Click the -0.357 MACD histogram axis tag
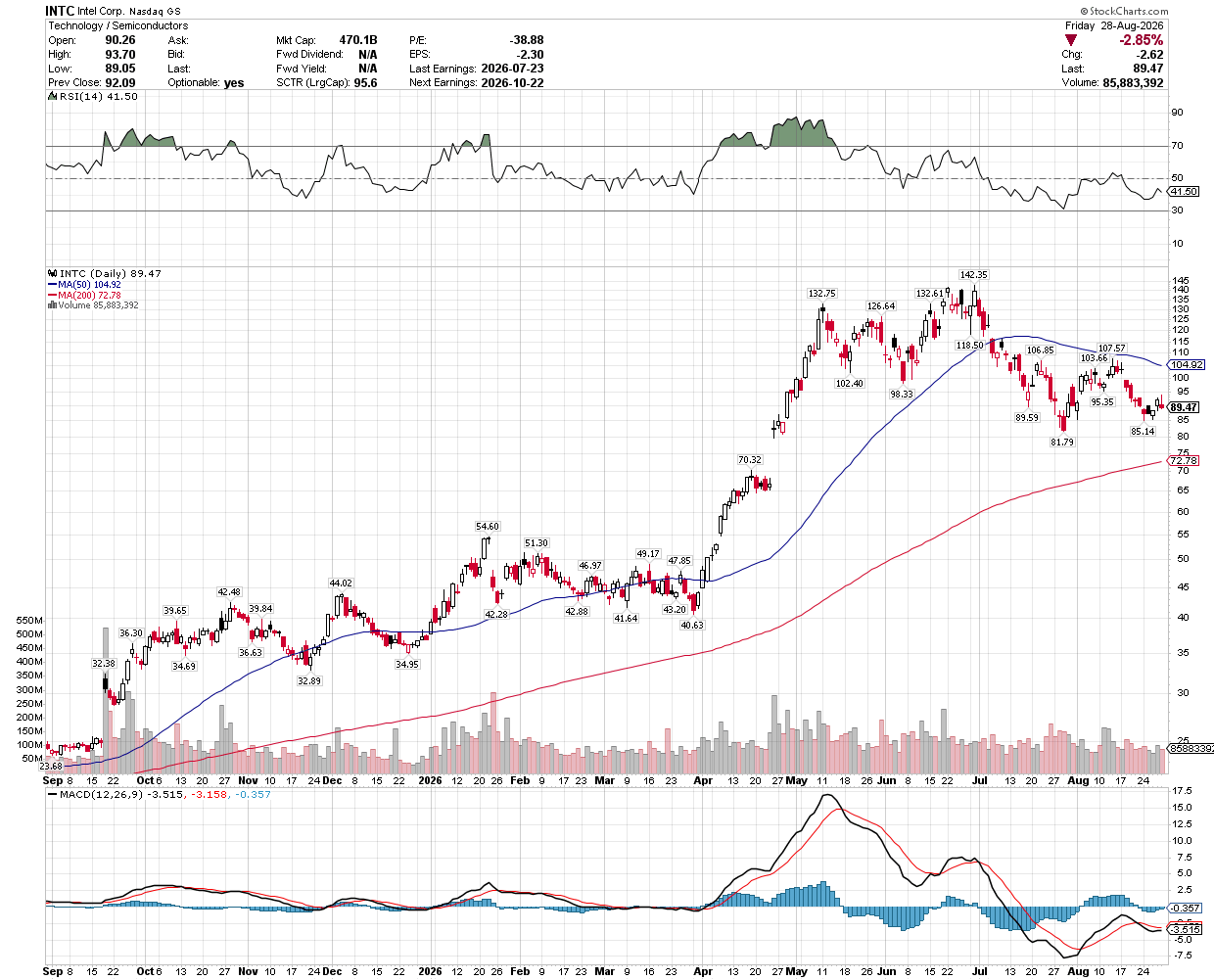 click(x=1186, y=908)
